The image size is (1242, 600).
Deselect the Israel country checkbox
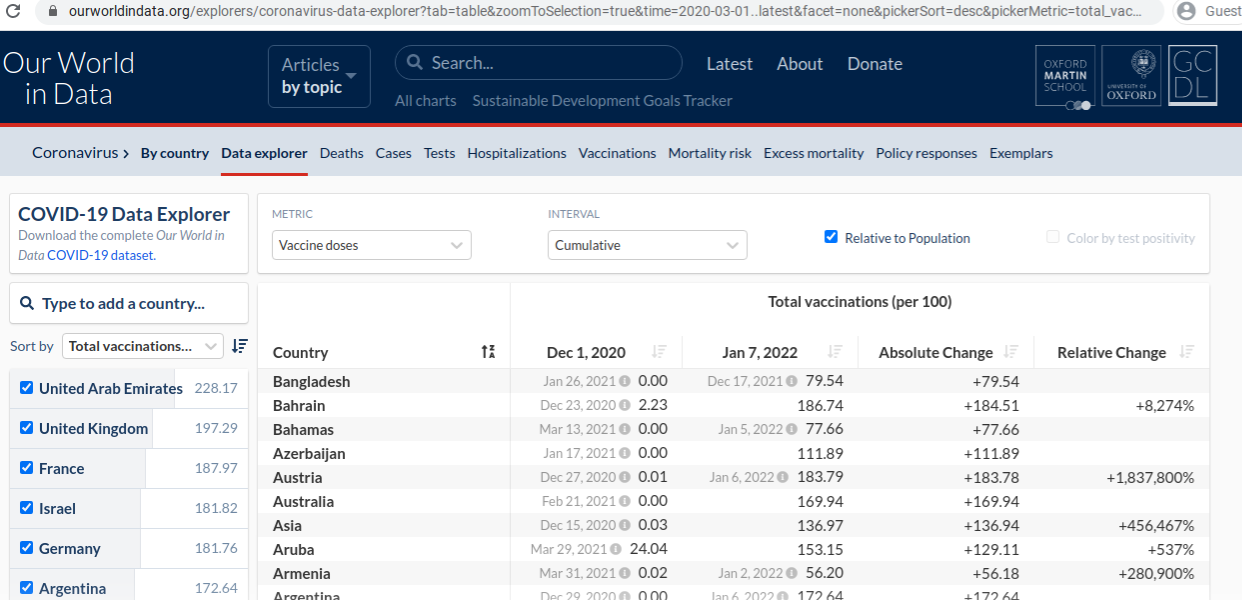(x=27, y=508)
